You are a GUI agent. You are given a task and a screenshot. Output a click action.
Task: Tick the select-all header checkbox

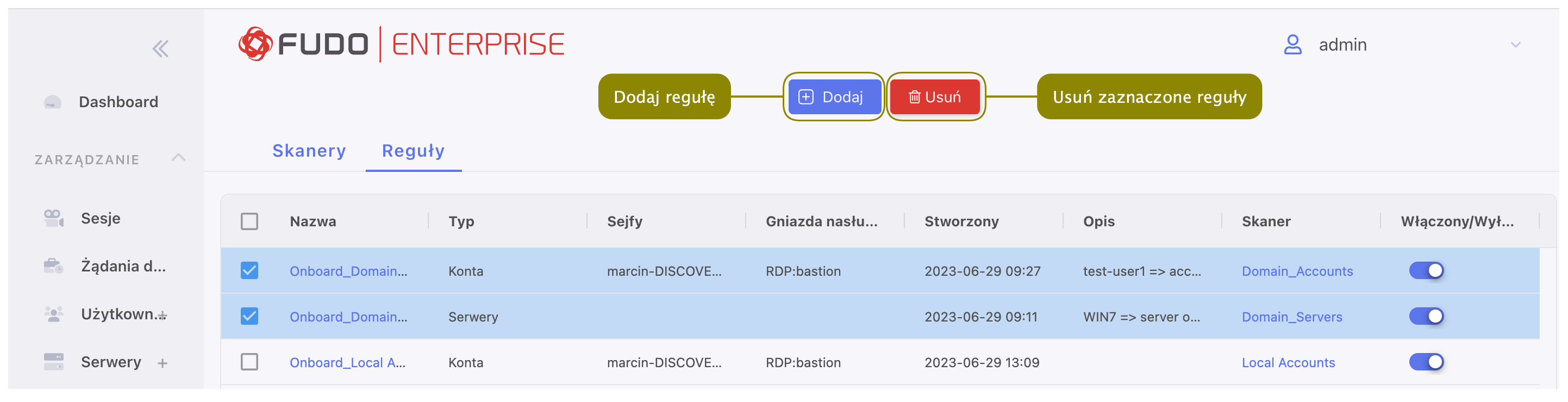[249, 221]
